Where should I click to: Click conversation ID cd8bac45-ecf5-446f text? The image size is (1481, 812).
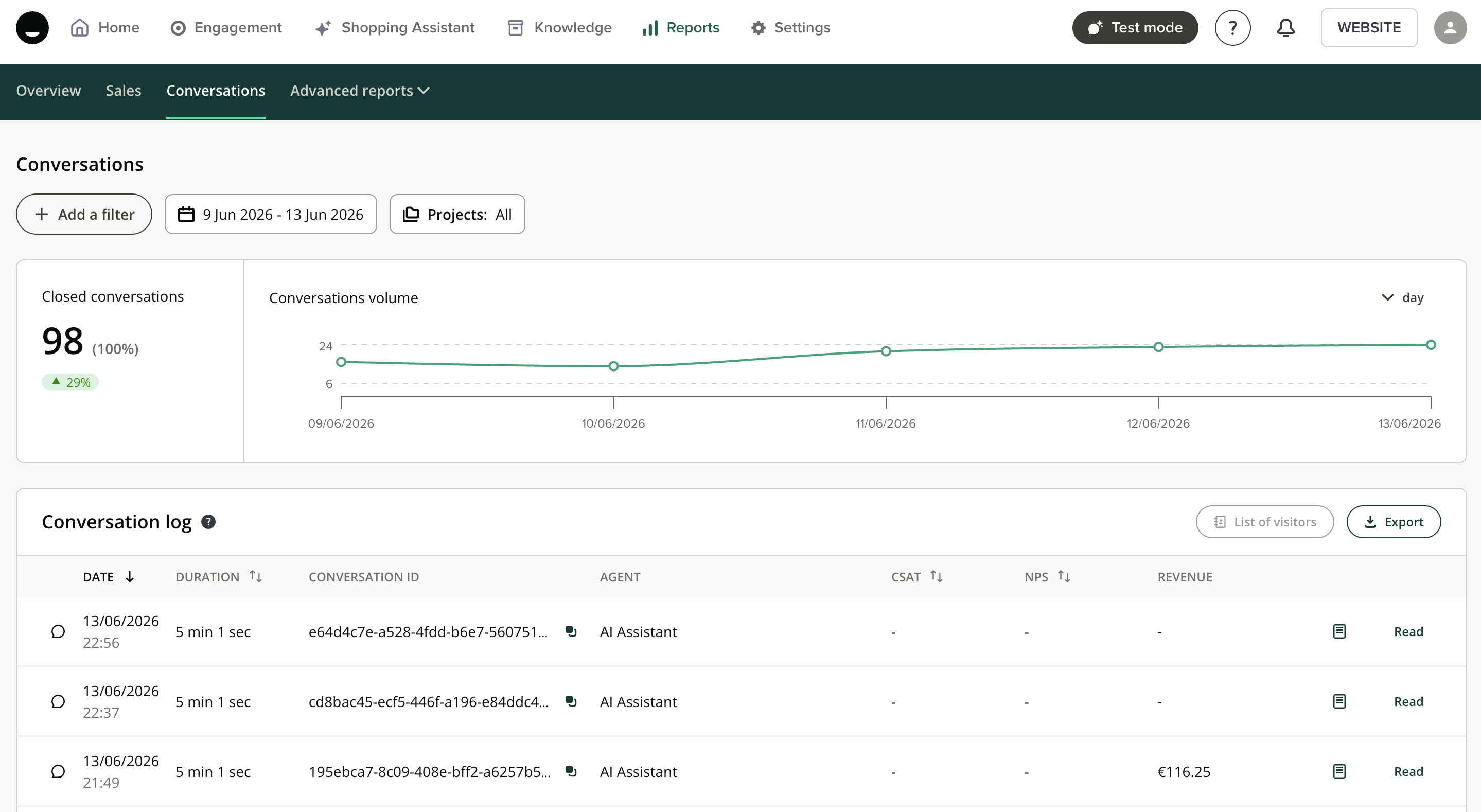428,701
